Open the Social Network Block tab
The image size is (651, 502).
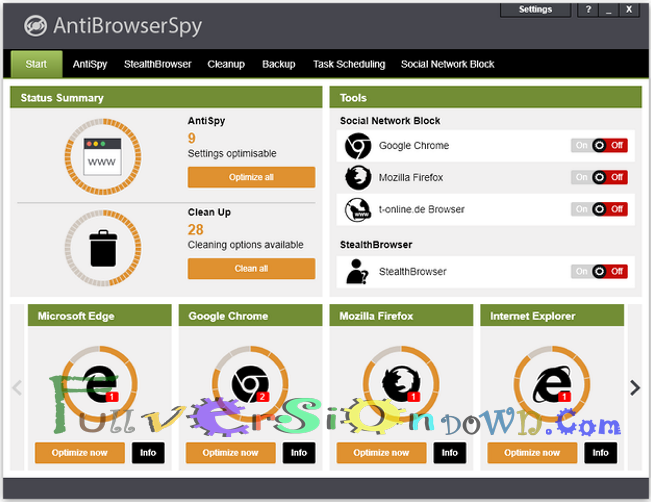448,64
